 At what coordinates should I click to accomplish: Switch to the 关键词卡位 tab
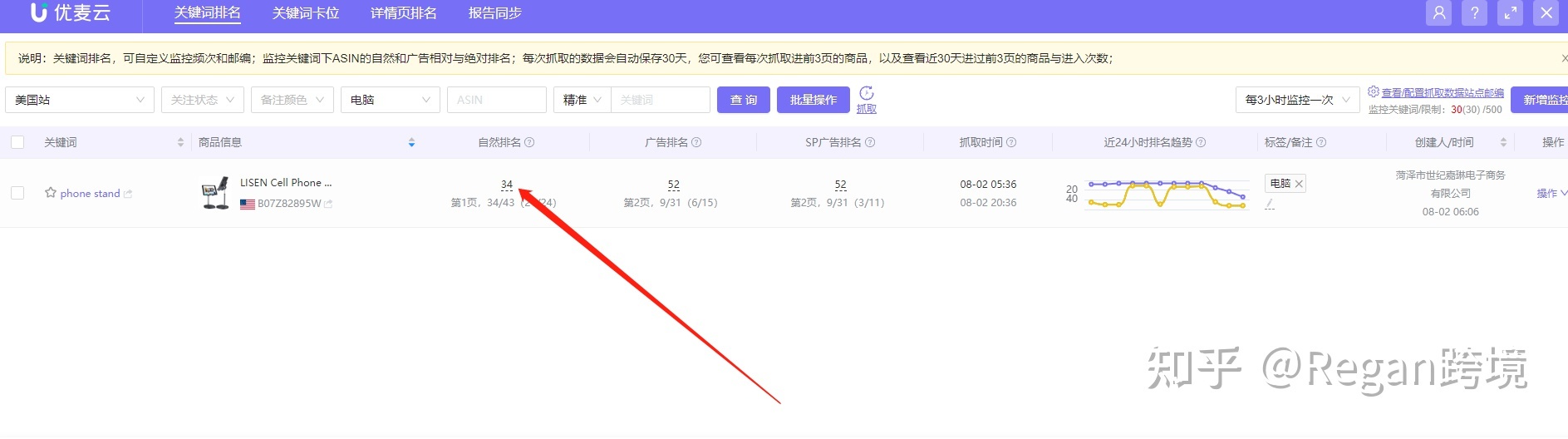point(305,13)
